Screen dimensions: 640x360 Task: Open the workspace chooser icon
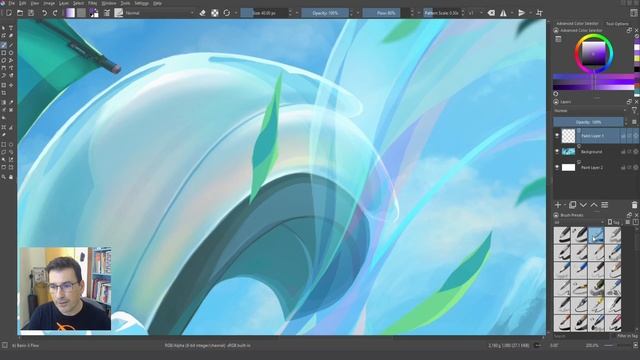point(634,13)
